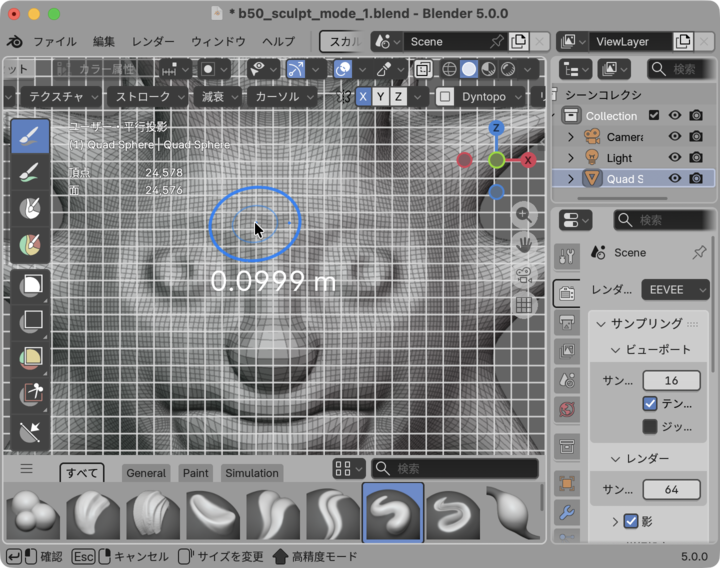Viewport: 720px width, 568px height.
Task: Select the Paint tool below the Brush tool
Action: pyautogui.click(x=30, y=173)
